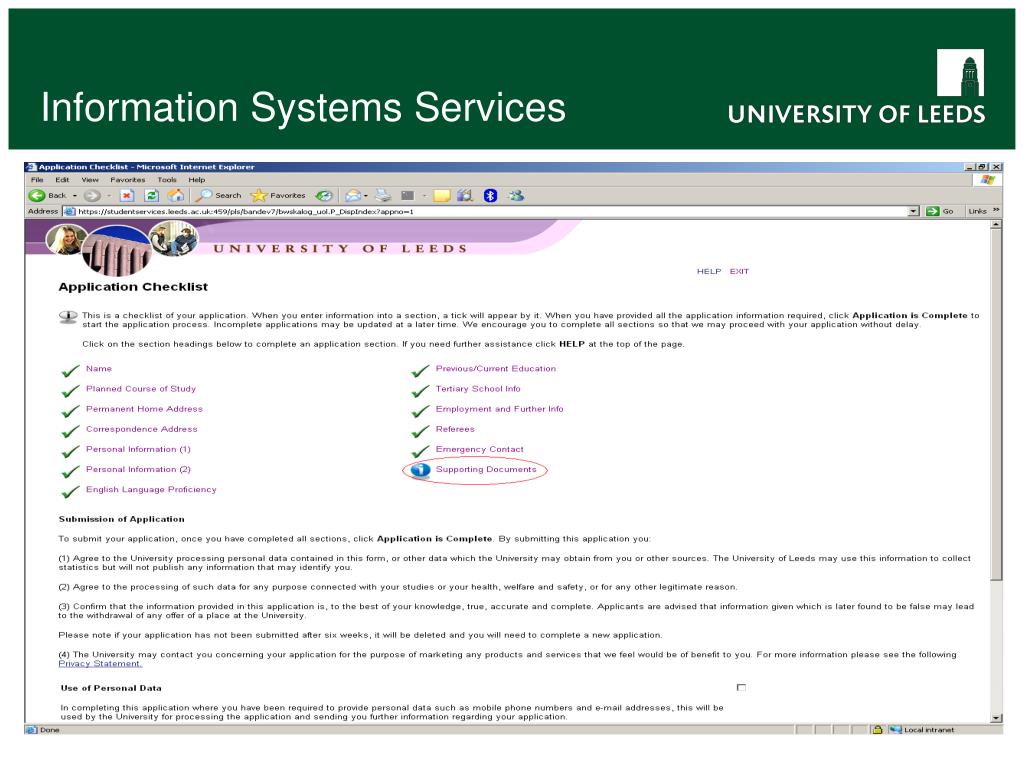Click the Forward arrow button
Viewport: 1024px width, 768px height.
tap(92, 195)
